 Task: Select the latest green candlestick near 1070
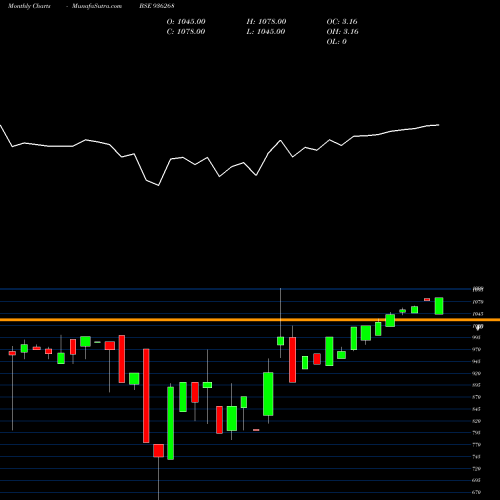[x=439, y=306]
